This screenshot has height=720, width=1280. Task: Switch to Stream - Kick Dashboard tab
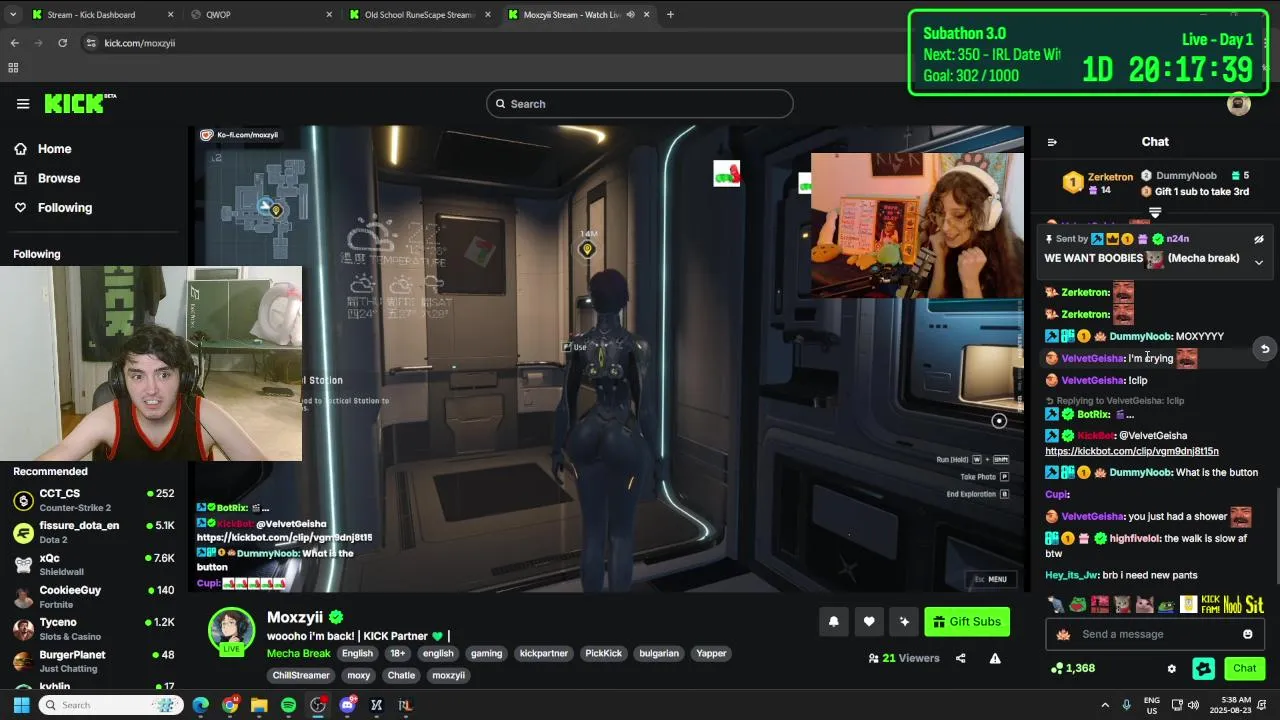click(x=102, y=15)
